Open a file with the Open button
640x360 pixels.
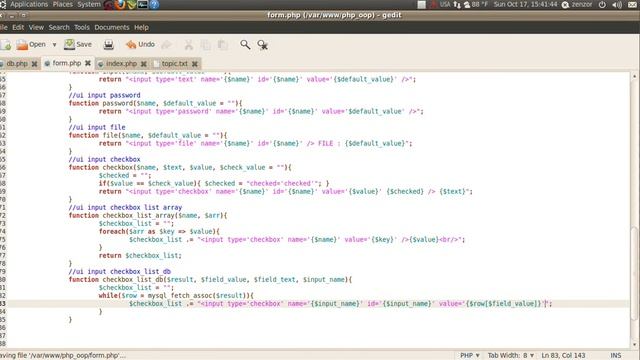(31, 44)
